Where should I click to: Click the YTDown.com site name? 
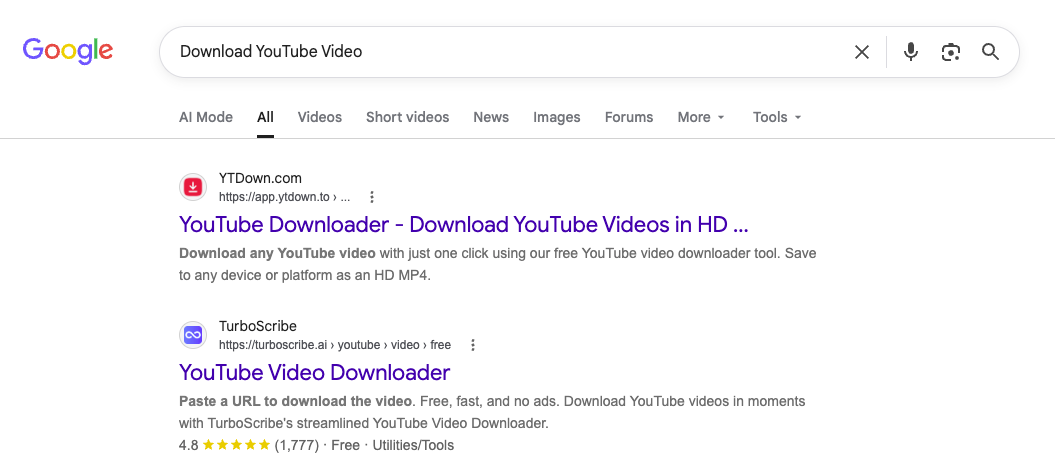[x=260, y=178]
